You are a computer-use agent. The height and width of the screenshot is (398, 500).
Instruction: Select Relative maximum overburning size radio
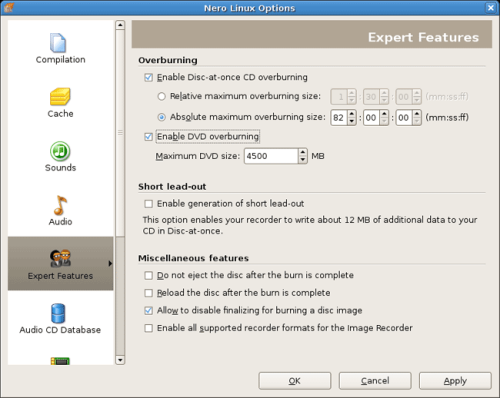click(161, 97)
